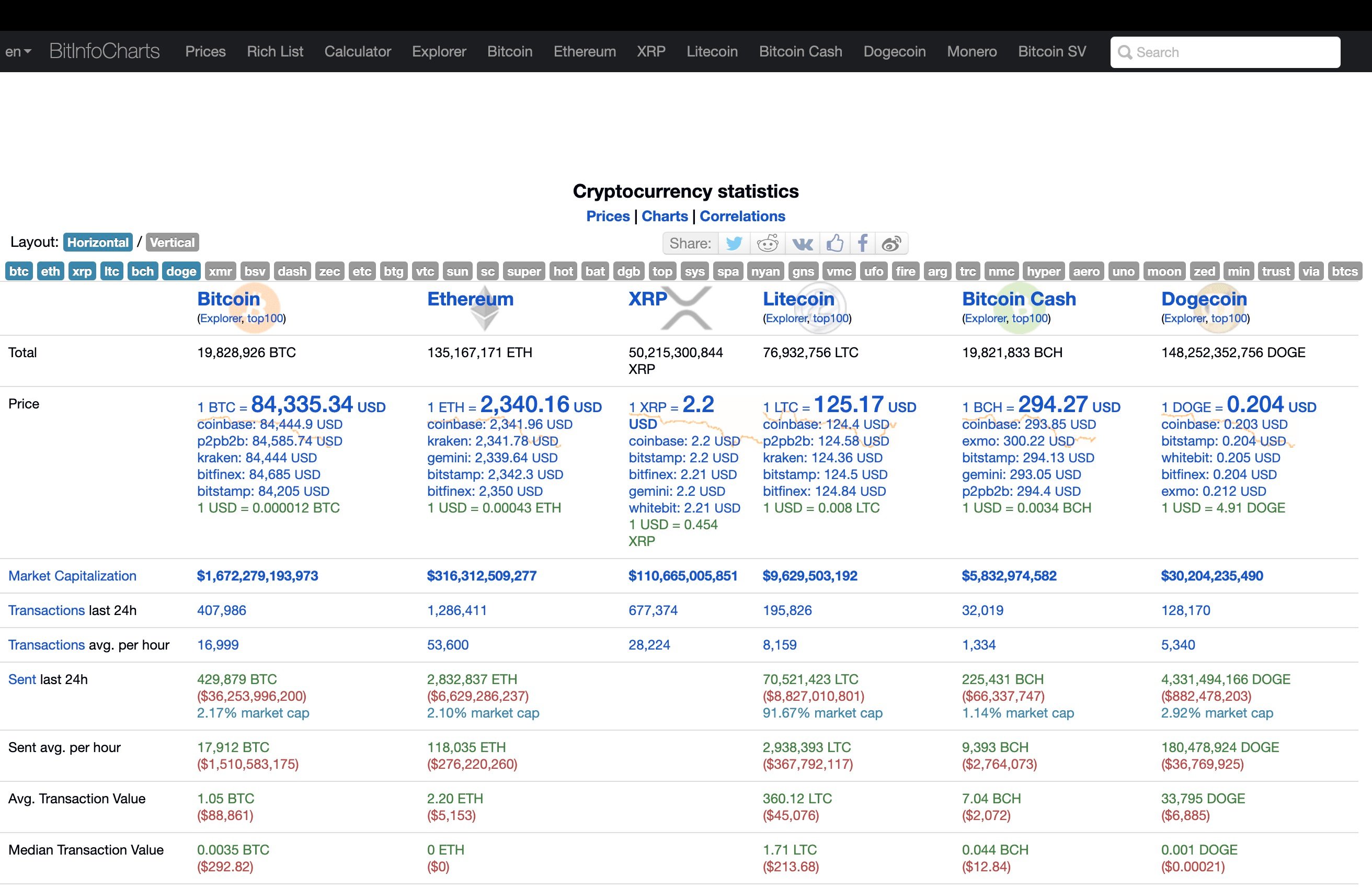Enable the nyan coin tag

coord(765,271)
